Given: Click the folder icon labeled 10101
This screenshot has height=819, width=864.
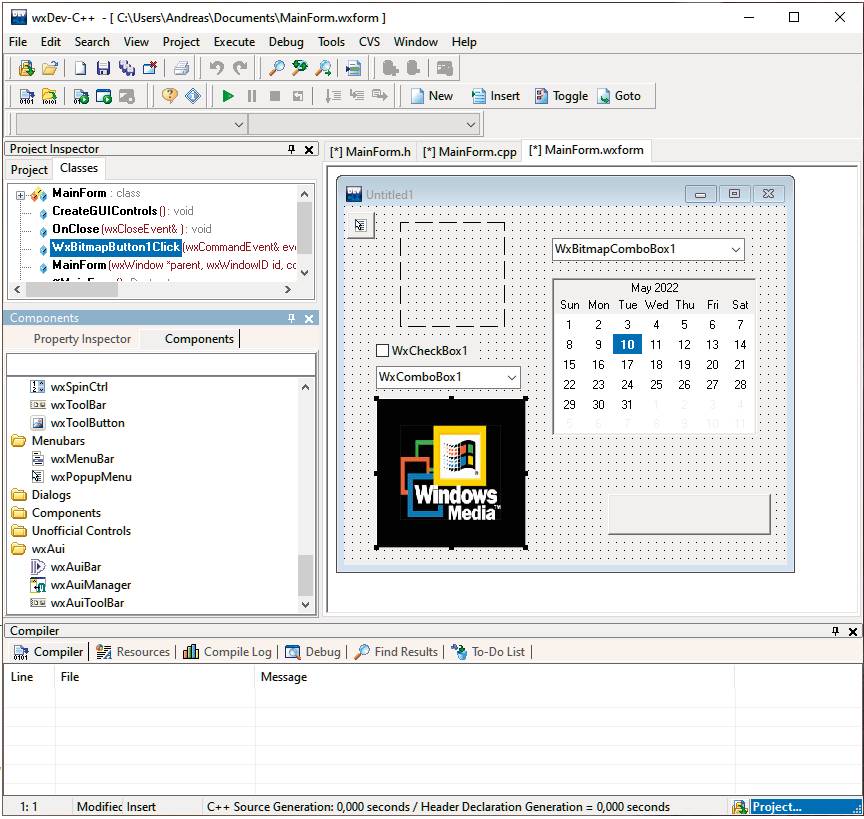Looking at the screenshot, I should pyautogui.click(x=50, y=96).
